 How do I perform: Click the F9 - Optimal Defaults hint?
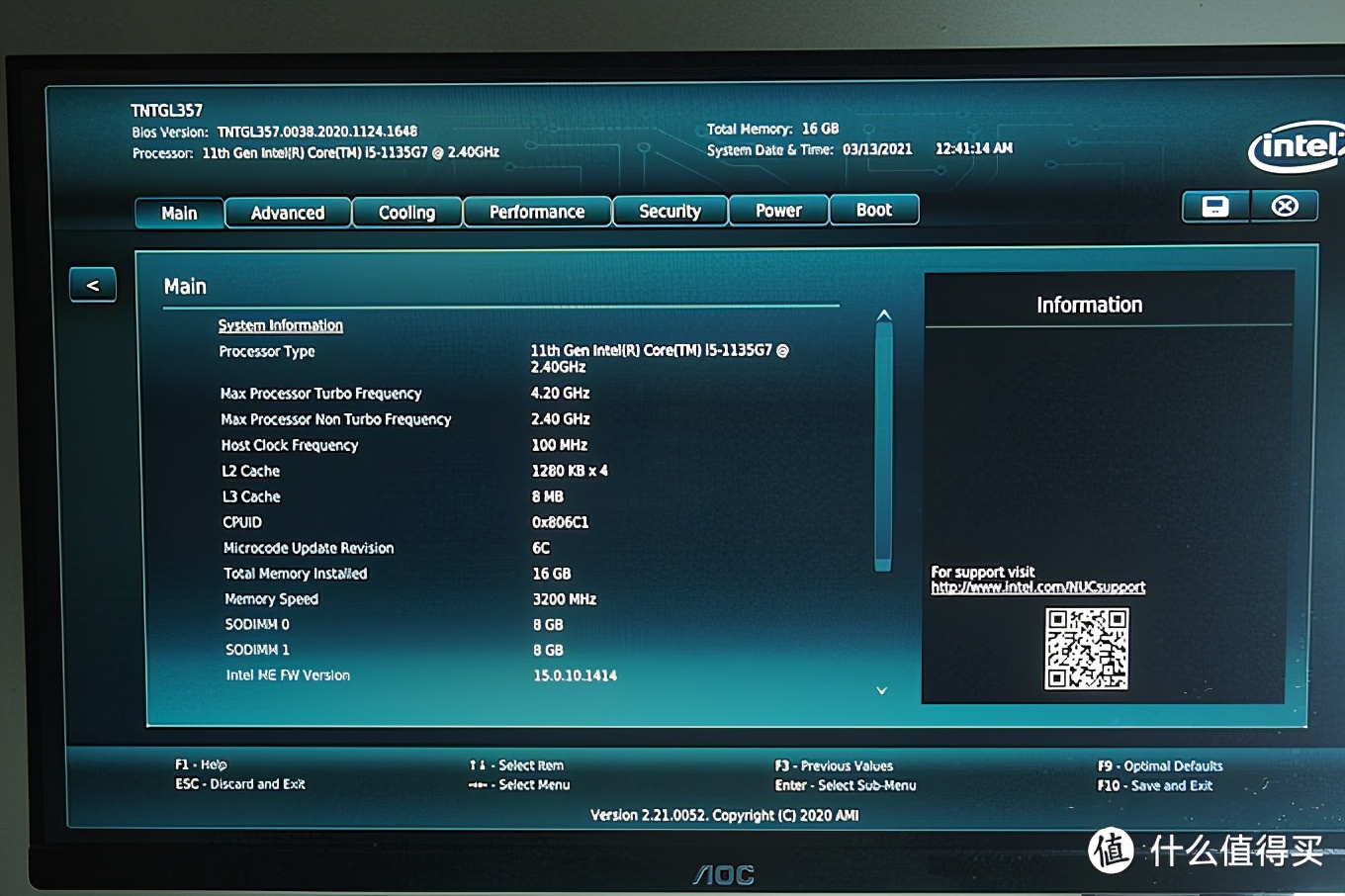1160,765
